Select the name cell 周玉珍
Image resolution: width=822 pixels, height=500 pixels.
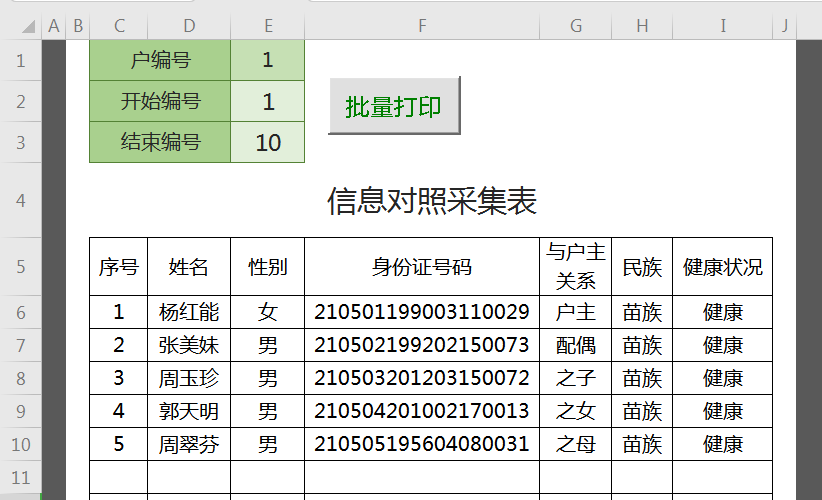click(189, 378)
